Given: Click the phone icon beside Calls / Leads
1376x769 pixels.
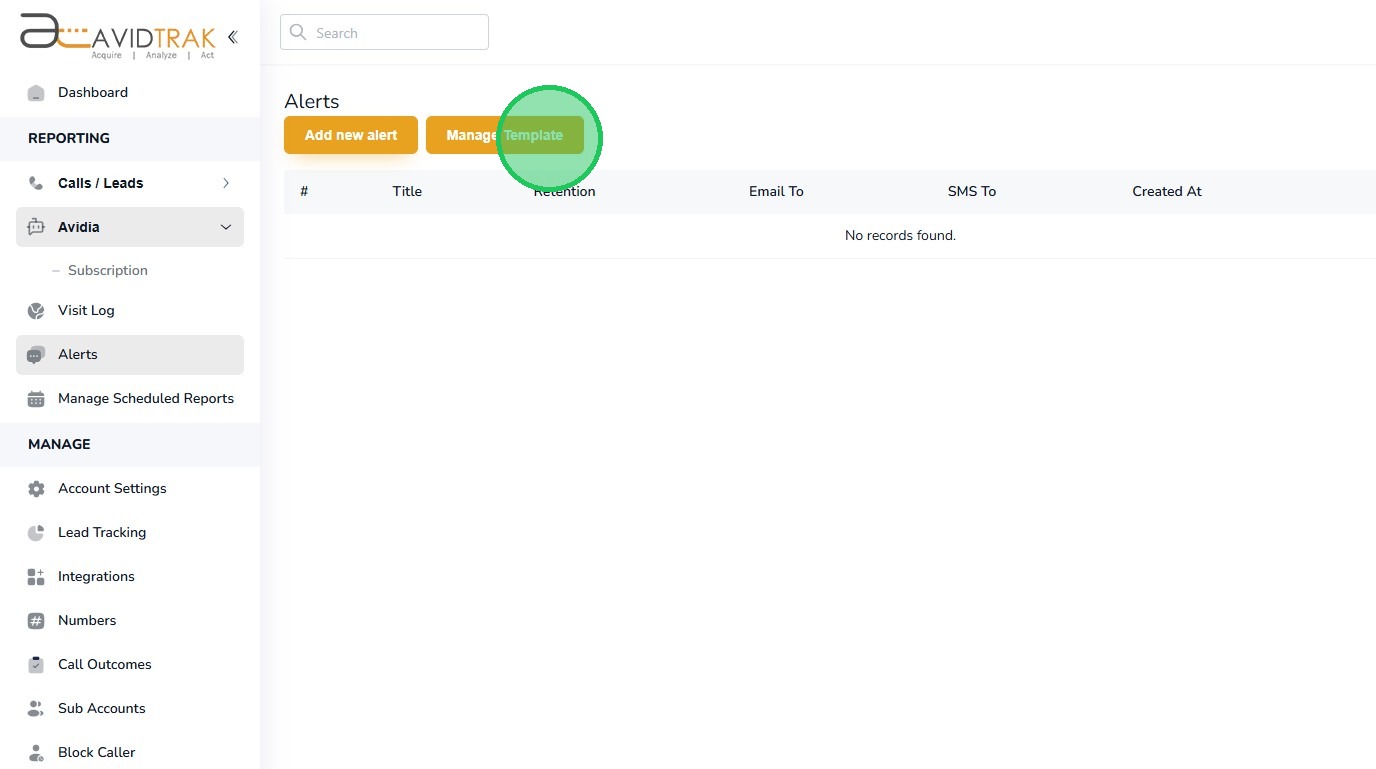Looking at the screenshot, I should point(36,183).
